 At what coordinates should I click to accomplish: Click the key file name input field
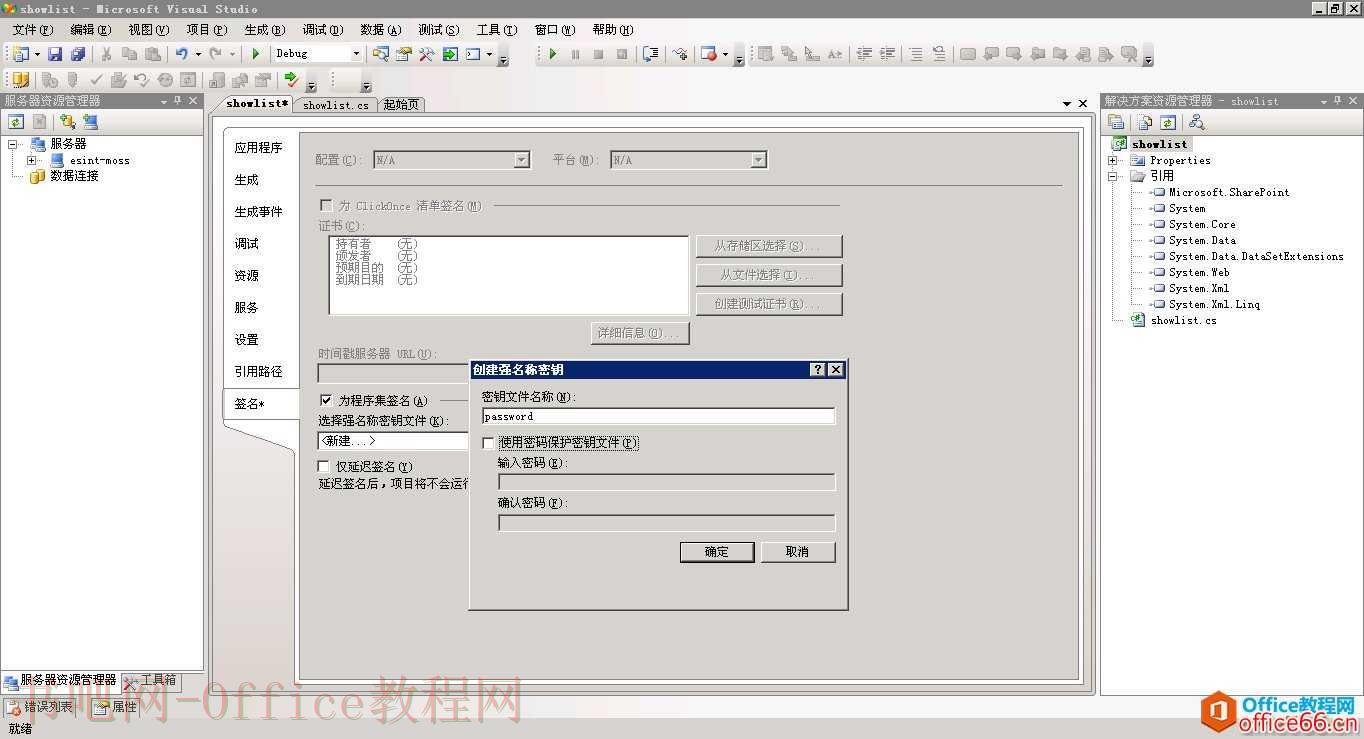[x=658, y=417]
